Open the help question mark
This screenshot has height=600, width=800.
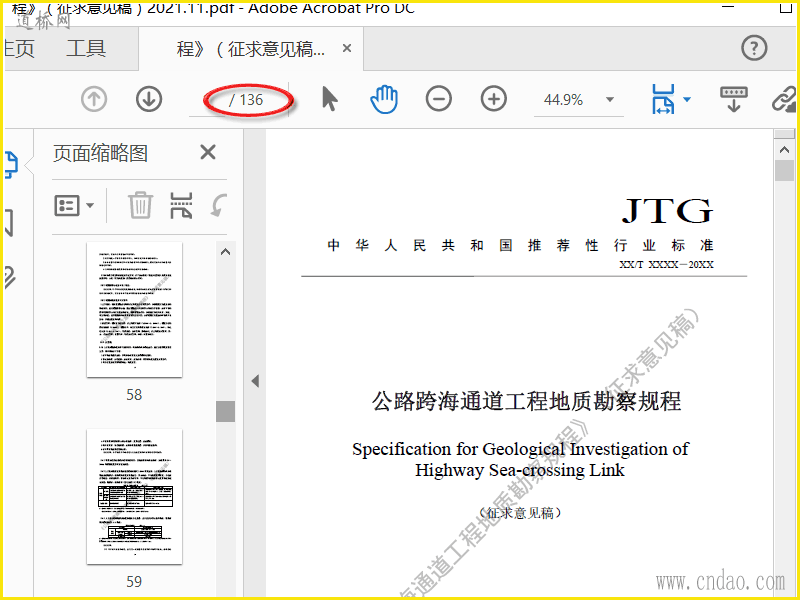click(754, 48)
